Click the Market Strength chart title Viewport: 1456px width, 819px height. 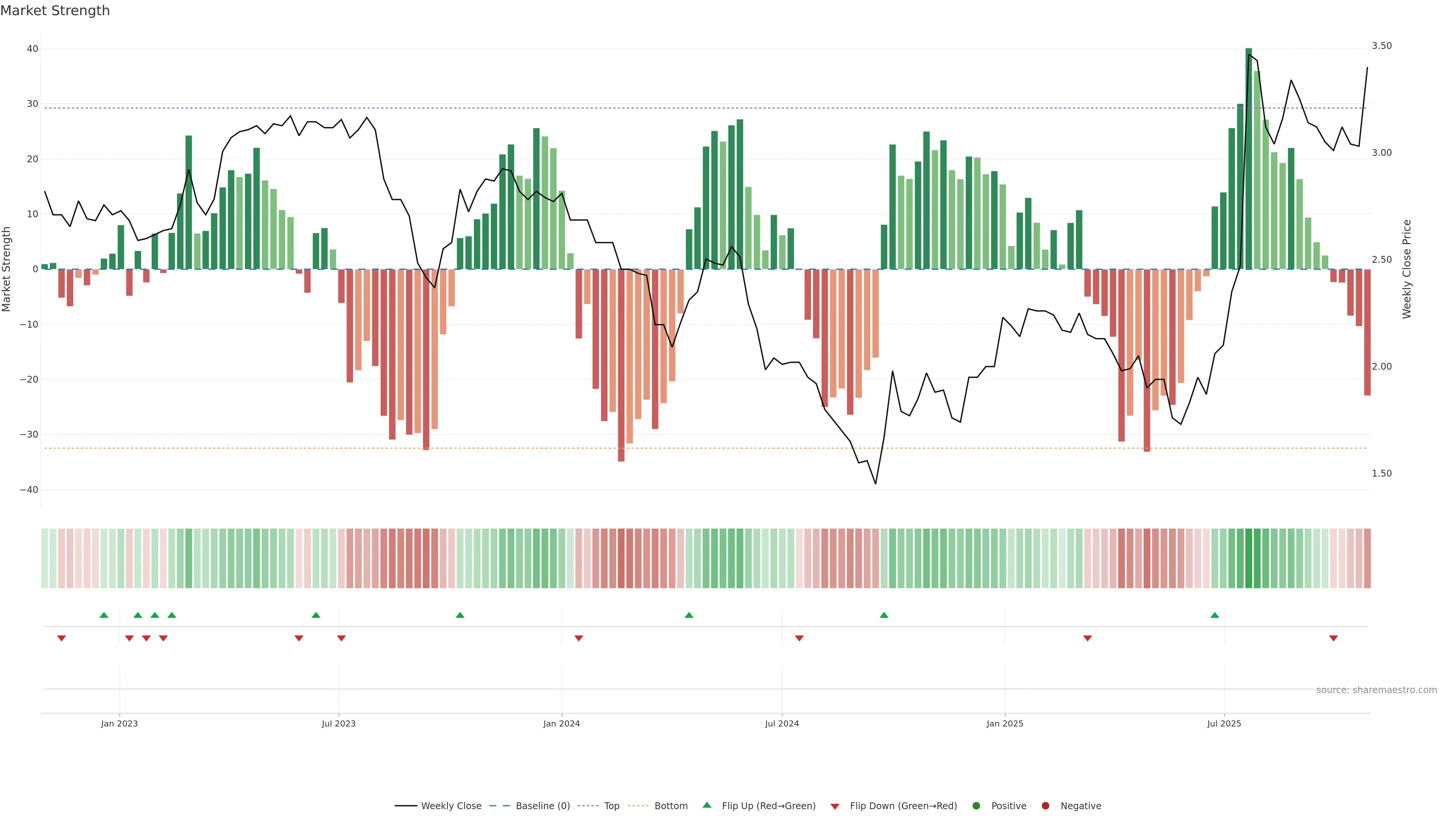(55, 11)
